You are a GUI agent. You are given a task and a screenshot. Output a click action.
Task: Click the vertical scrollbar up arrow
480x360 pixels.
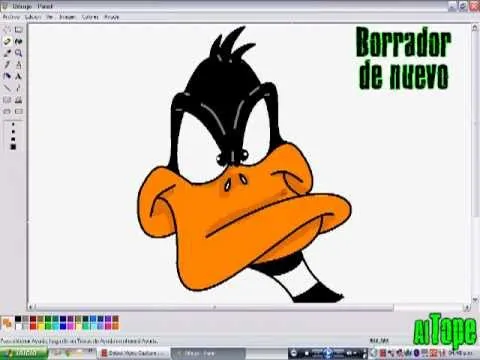(475, 28)
